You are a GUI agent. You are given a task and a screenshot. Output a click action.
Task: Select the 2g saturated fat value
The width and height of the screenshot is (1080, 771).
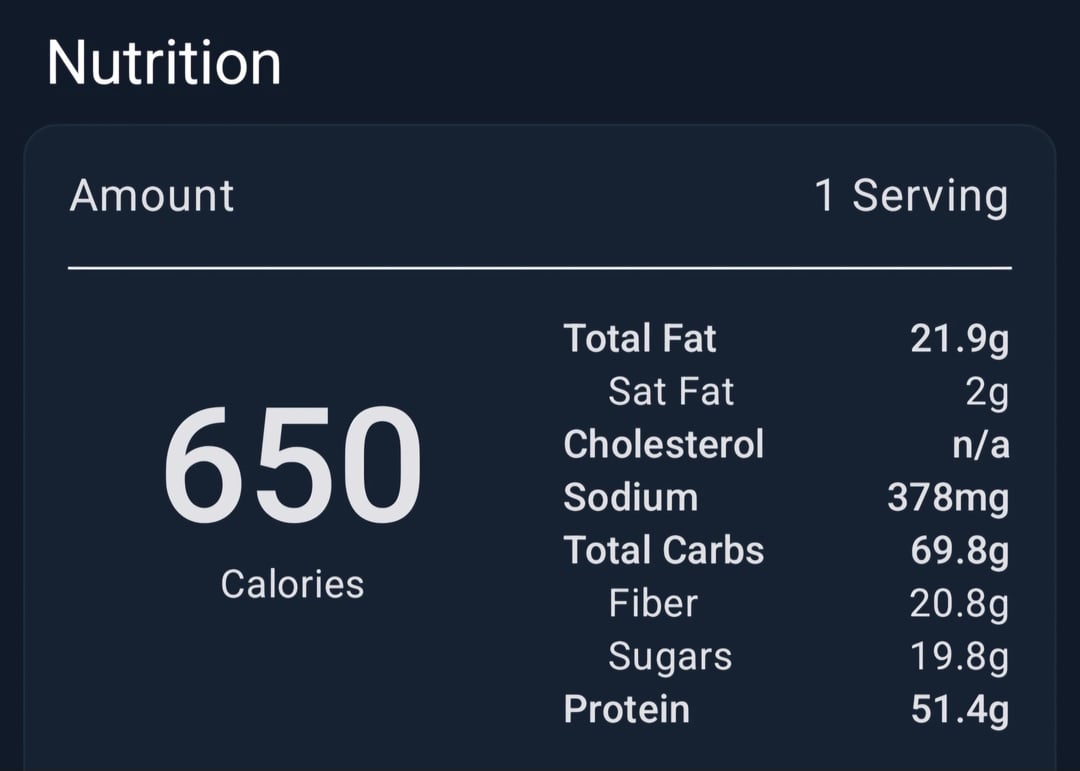(986, 392)
